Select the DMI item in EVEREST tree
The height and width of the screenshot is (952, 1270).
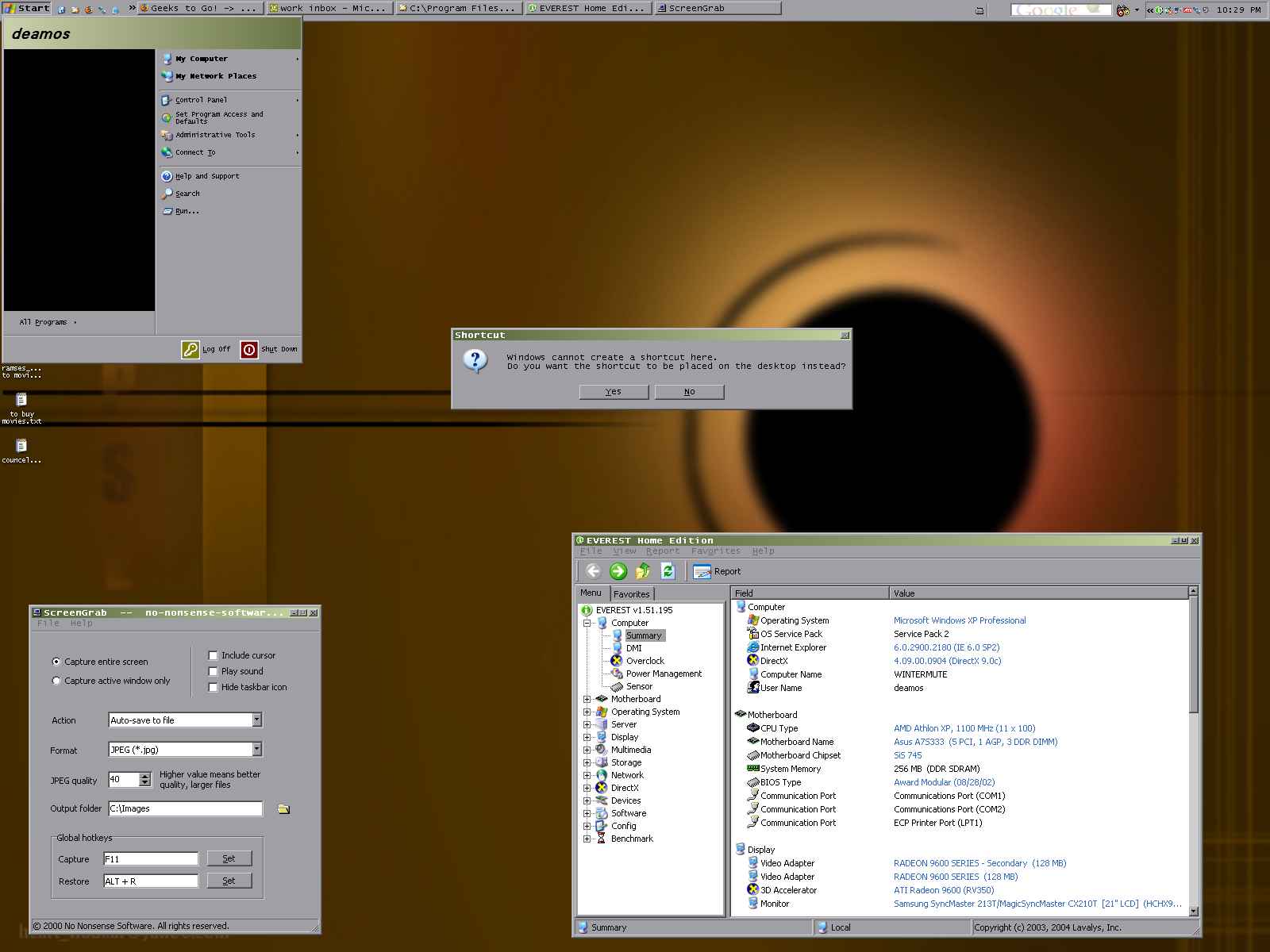(633, 648)
